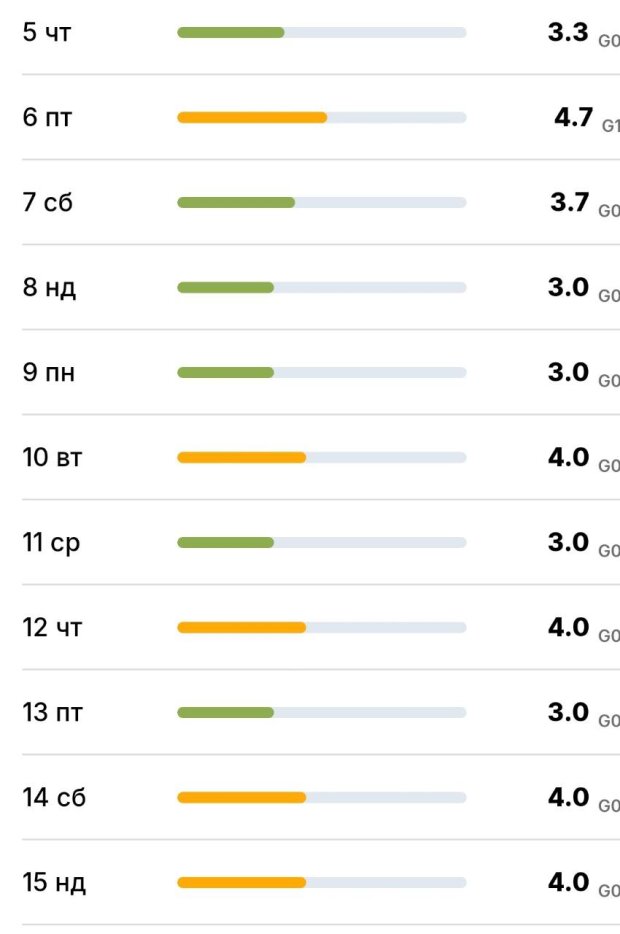Click the green bar for 11 ср
620x934 pixels.
(x=225, y=542)
